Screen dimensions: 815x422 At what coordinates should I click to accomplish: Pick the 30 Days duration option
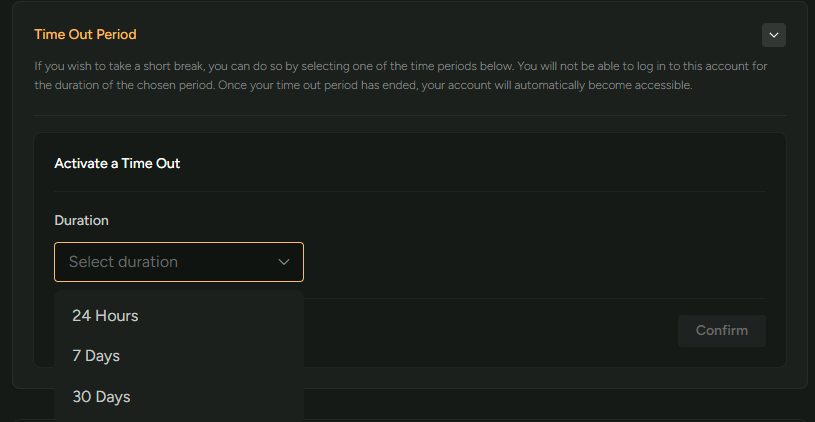(x=101, y=397)
